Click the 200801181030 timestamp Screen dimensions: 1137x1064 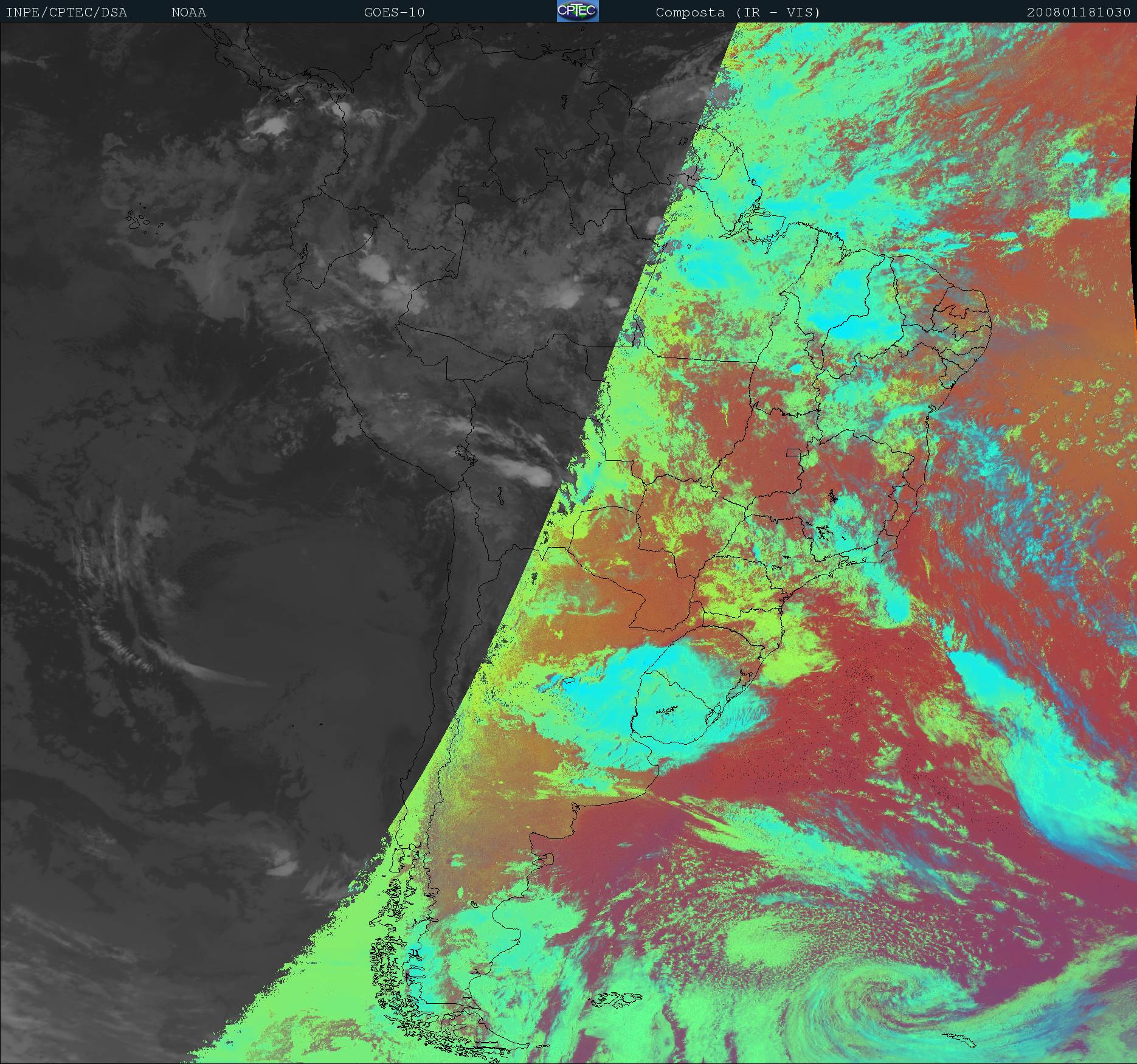pyautogui.click(x=1078, y=12)
